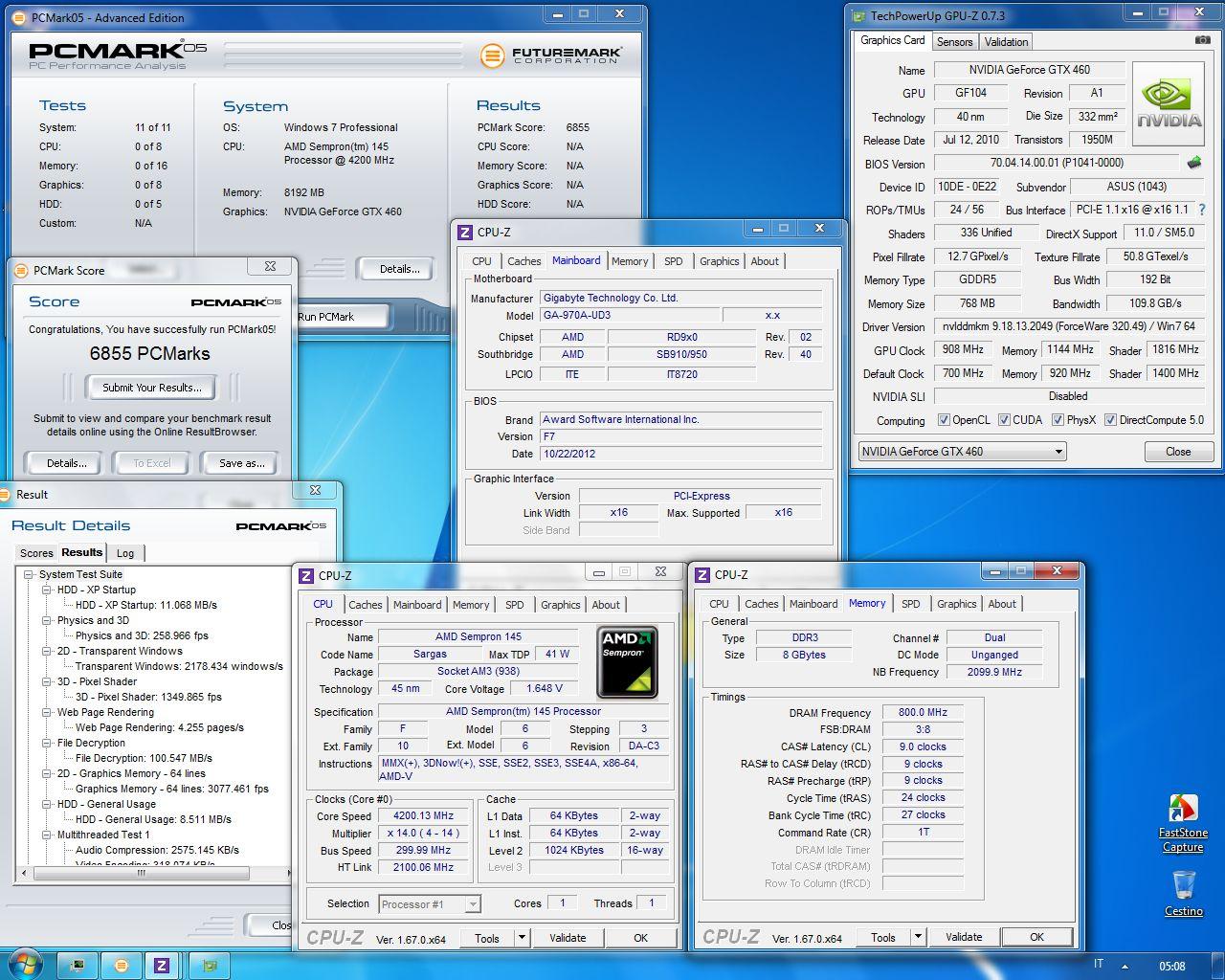
Task: Click the PCMark Score window title icon
Action: point(21,270)
